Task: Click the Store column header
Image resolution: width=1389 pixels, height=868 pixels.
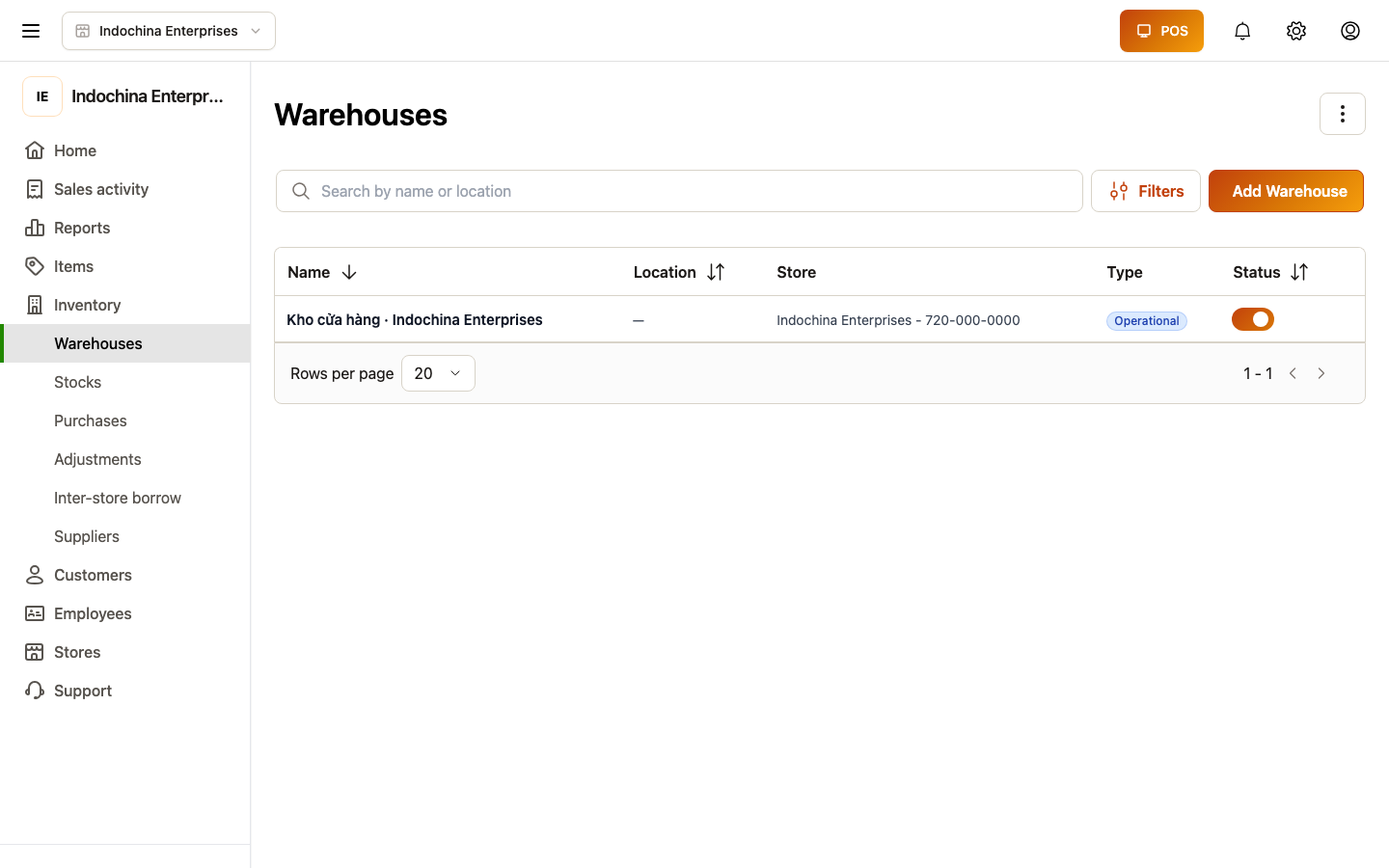Action: coord(797,272)
